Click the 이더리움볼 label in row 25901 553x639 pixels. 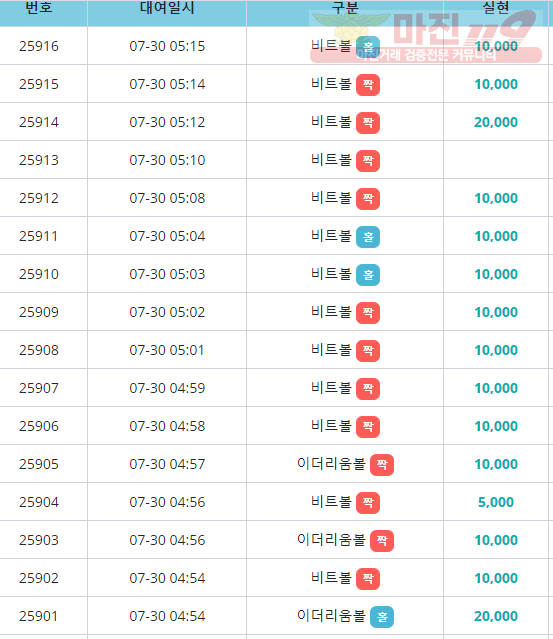pyautogui.click(x=331, y=616)
